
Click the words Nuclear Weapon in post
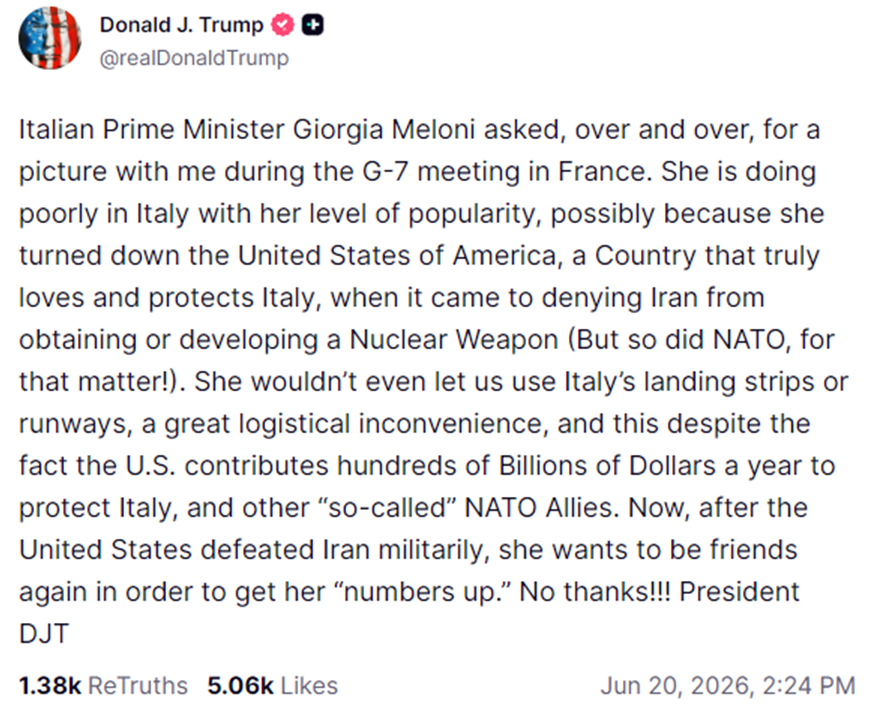coord(453,339)
